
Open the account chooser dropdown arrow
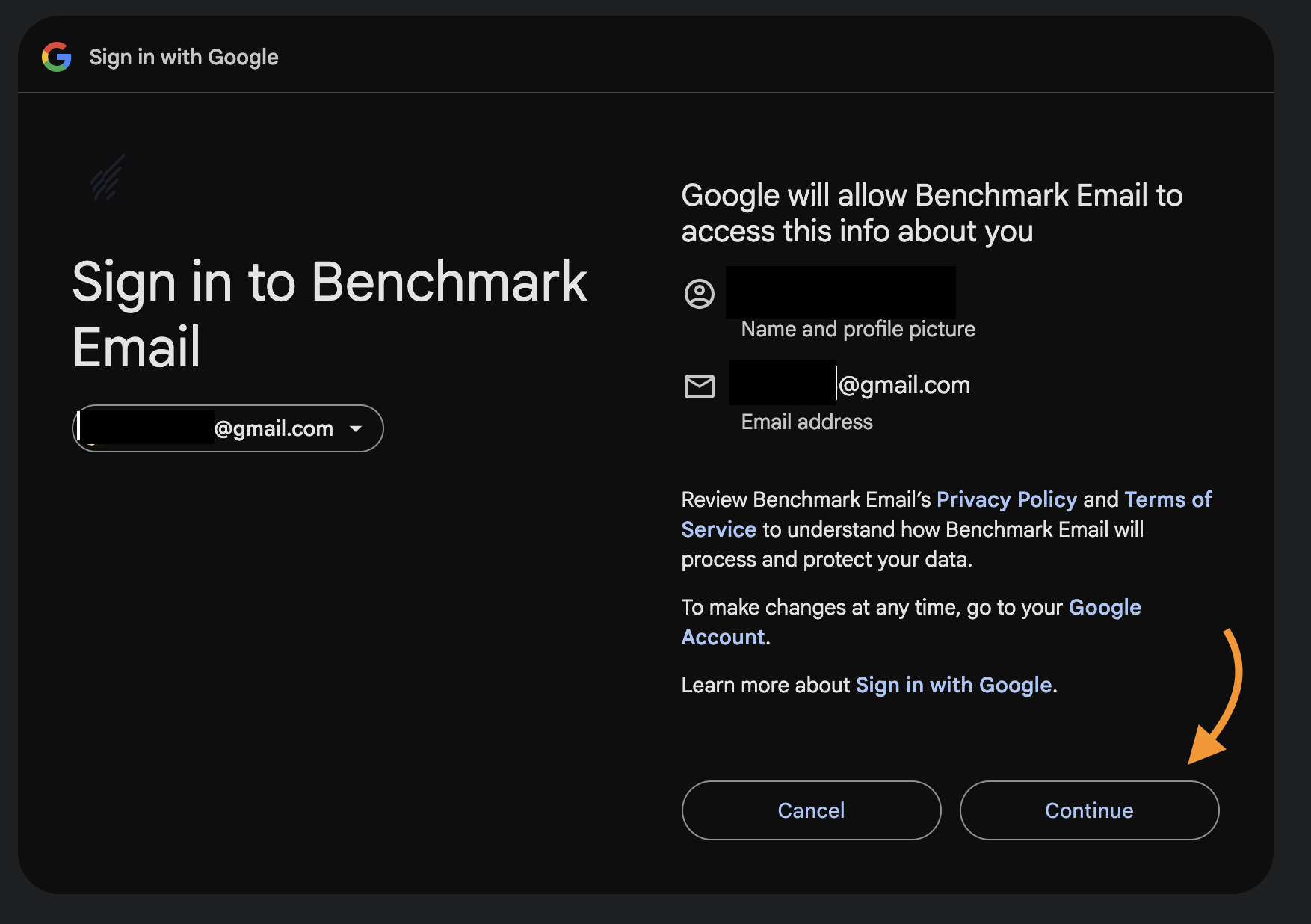(x=356, y=429)
